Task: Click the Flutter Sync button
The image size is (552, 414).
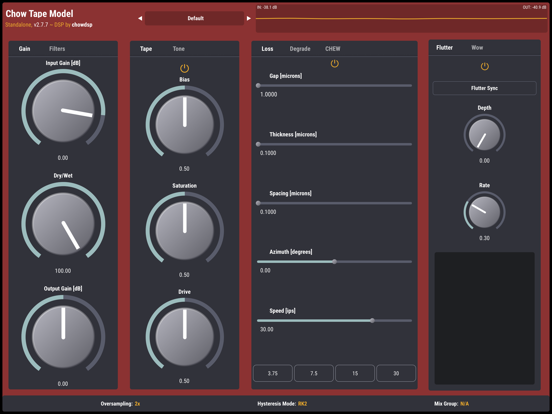Action: coord(484,88)
